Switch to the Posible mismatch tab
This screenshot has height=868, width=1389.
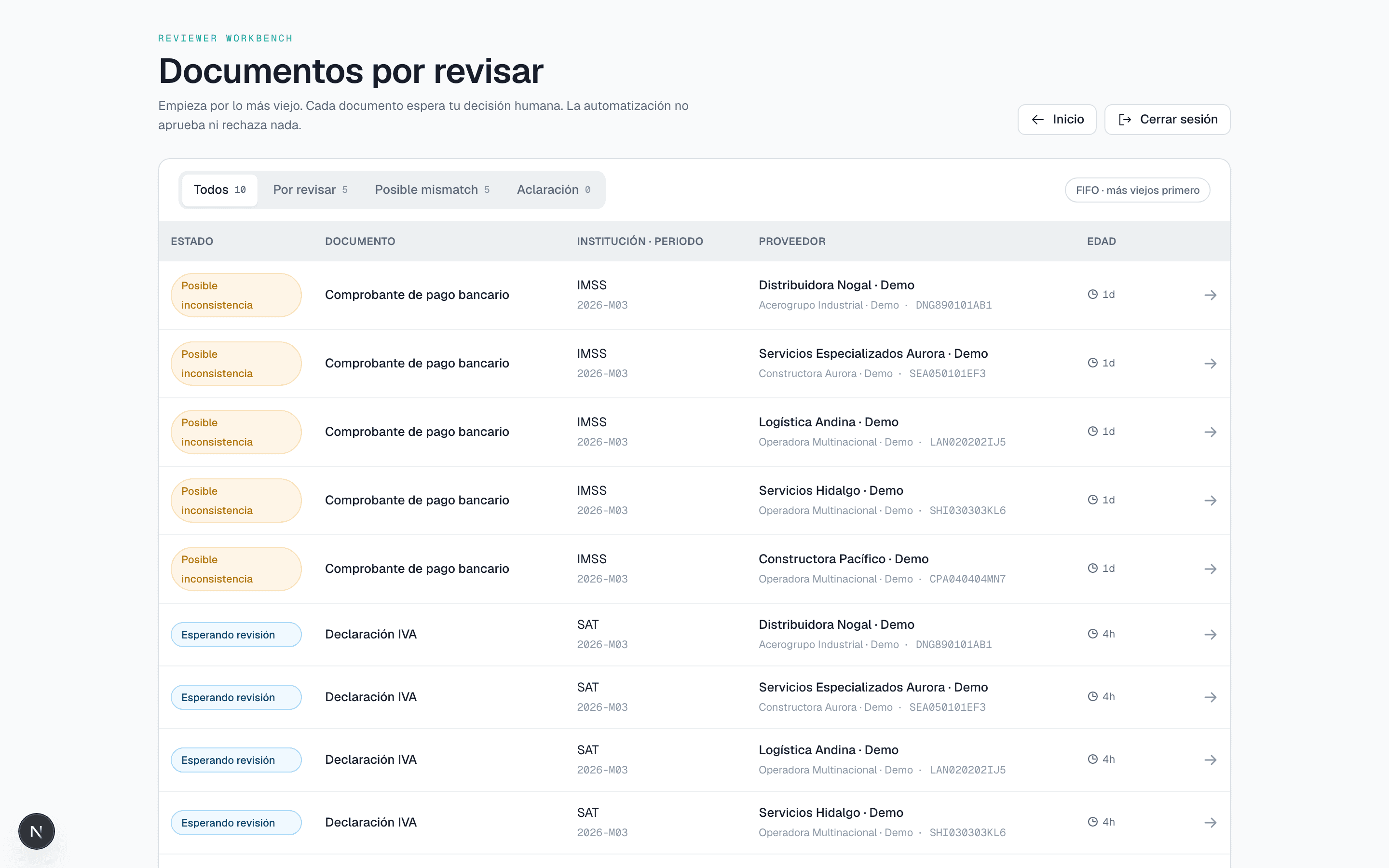pos(432,190)
